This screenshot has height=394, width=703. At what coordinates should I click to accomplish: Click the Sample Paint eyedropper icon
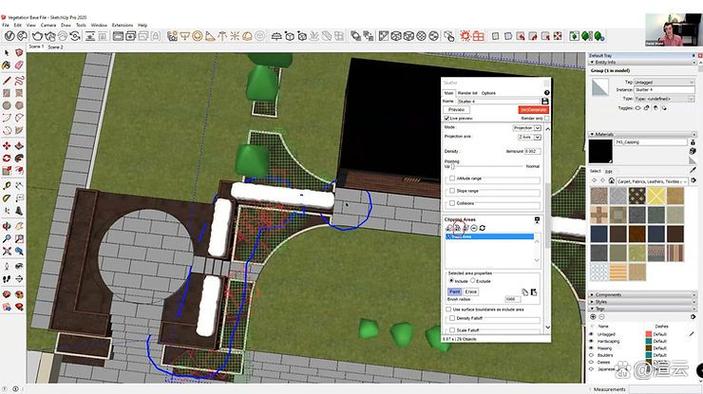coord(693,170)
